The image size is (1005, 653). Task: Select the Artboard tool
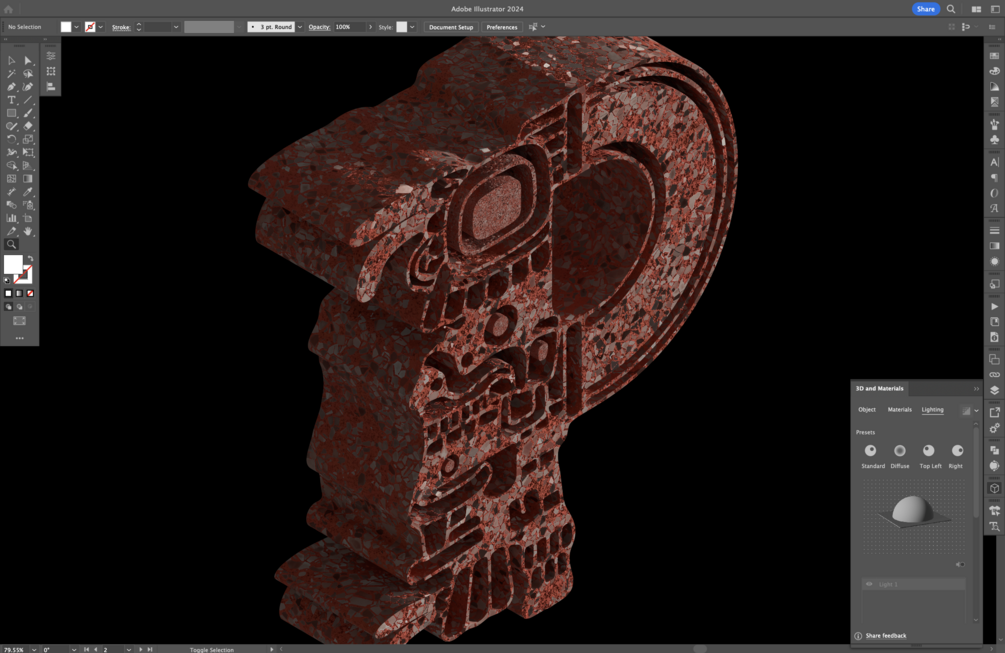pos(28,218)
